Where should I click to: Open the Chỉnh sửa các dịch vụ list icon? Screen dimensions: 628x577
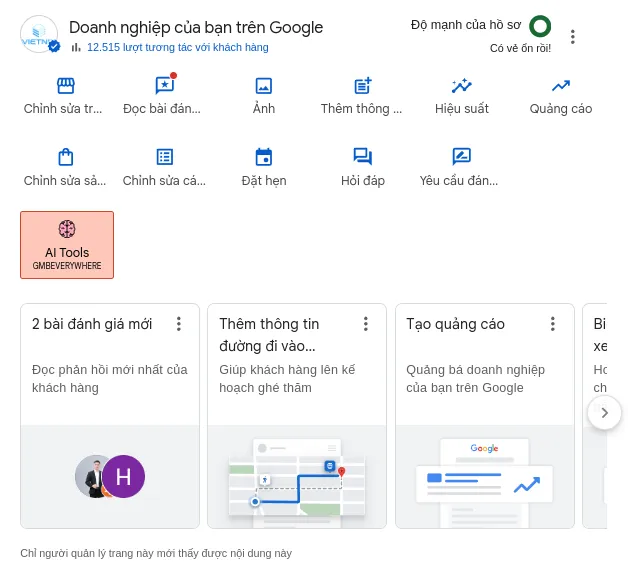(164, 157)
